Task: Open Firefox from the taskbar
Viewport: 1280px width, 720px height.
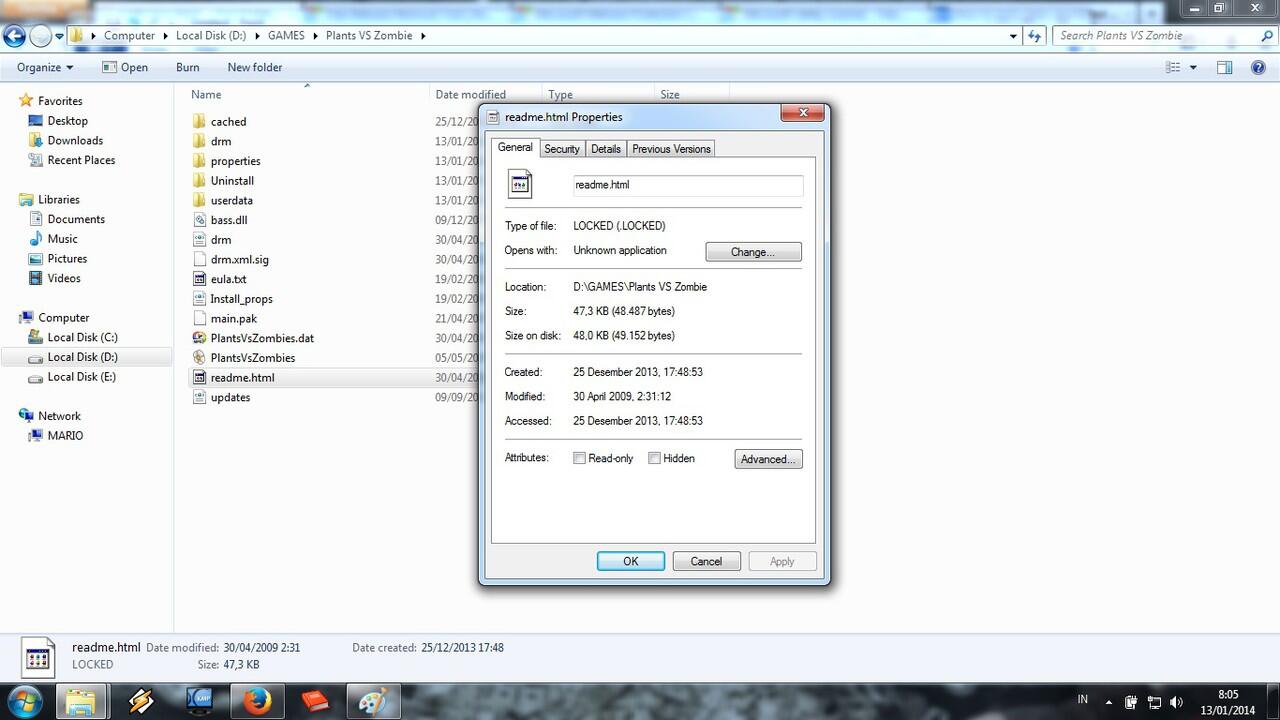Action: tap(257, 701)
